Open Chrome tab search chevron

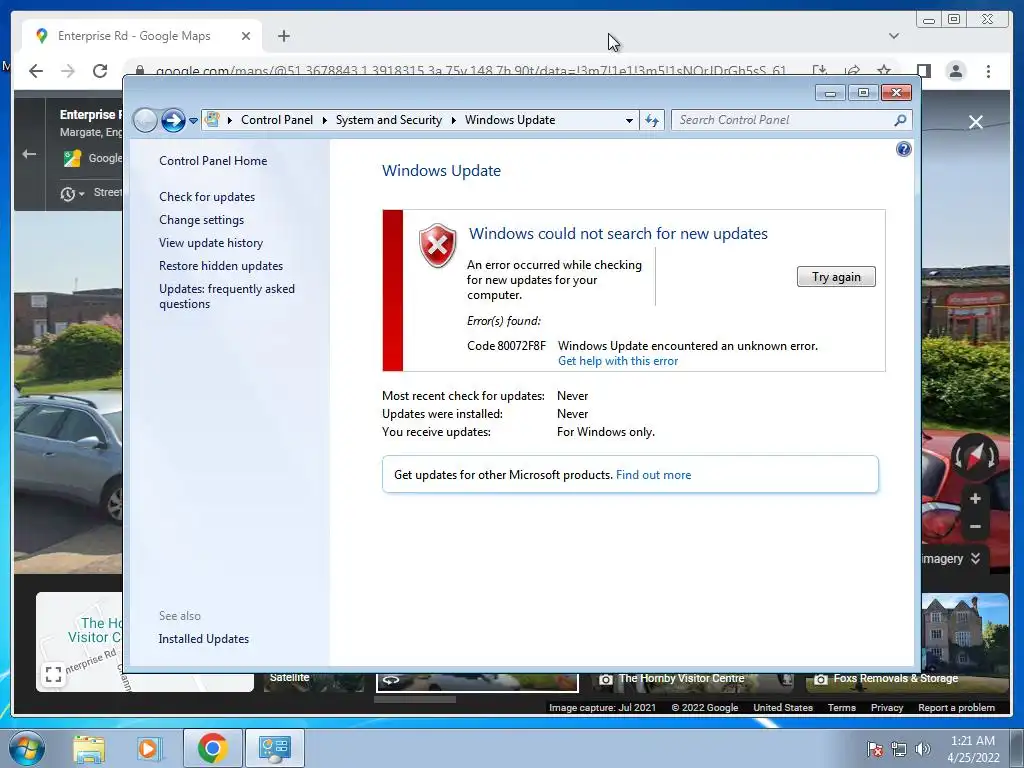point(893,36)
